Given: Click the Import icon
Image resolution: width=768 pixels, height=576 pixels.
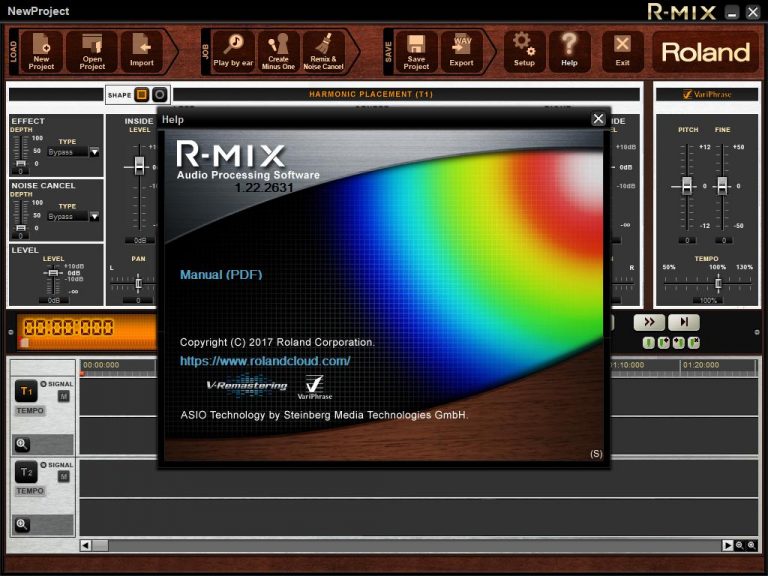Looking at the screenshot, I should click(142, 51).
